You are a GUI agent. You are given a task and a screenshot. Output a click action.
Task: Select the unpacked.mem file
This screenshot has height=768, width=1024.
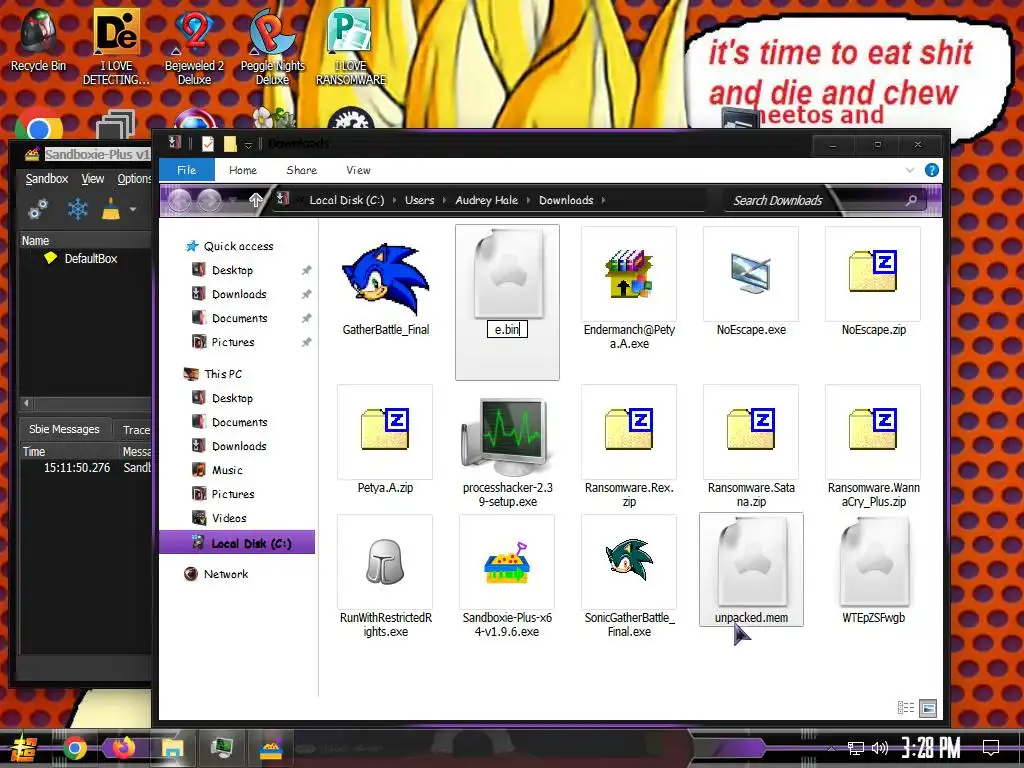751,569
